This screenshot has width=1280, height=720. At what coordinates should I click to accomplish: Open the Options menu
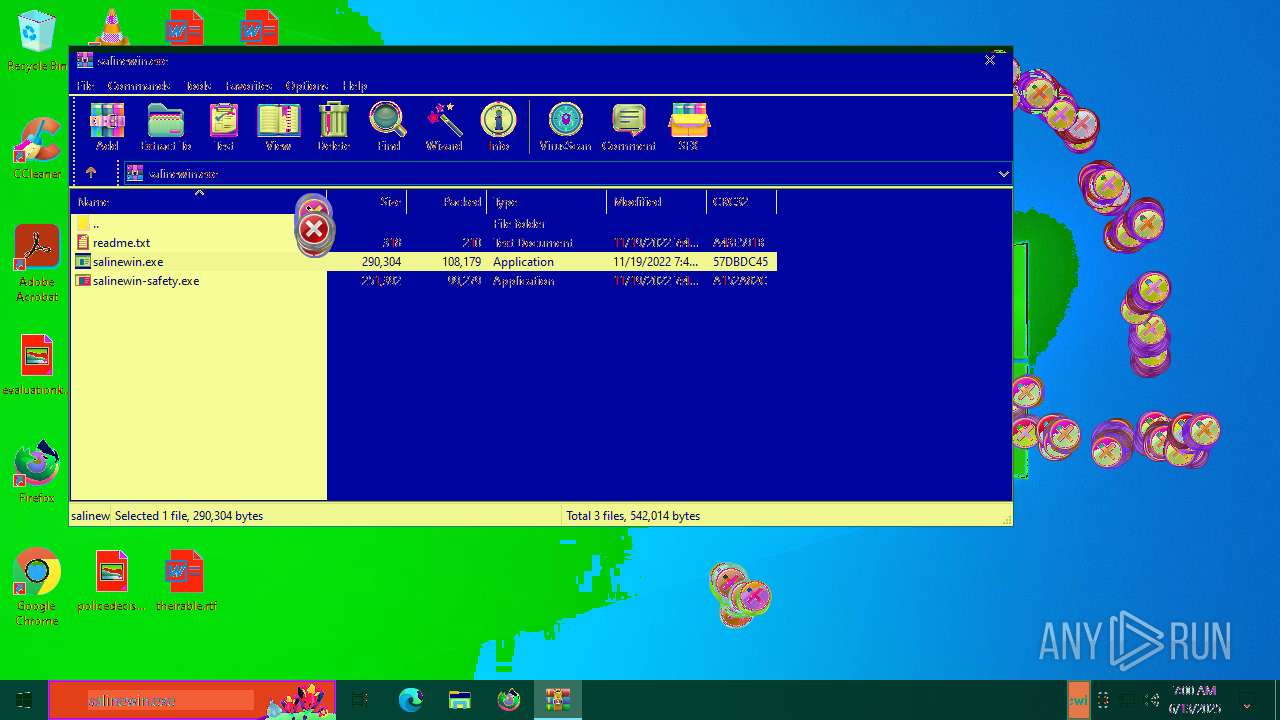coord(306,86)
